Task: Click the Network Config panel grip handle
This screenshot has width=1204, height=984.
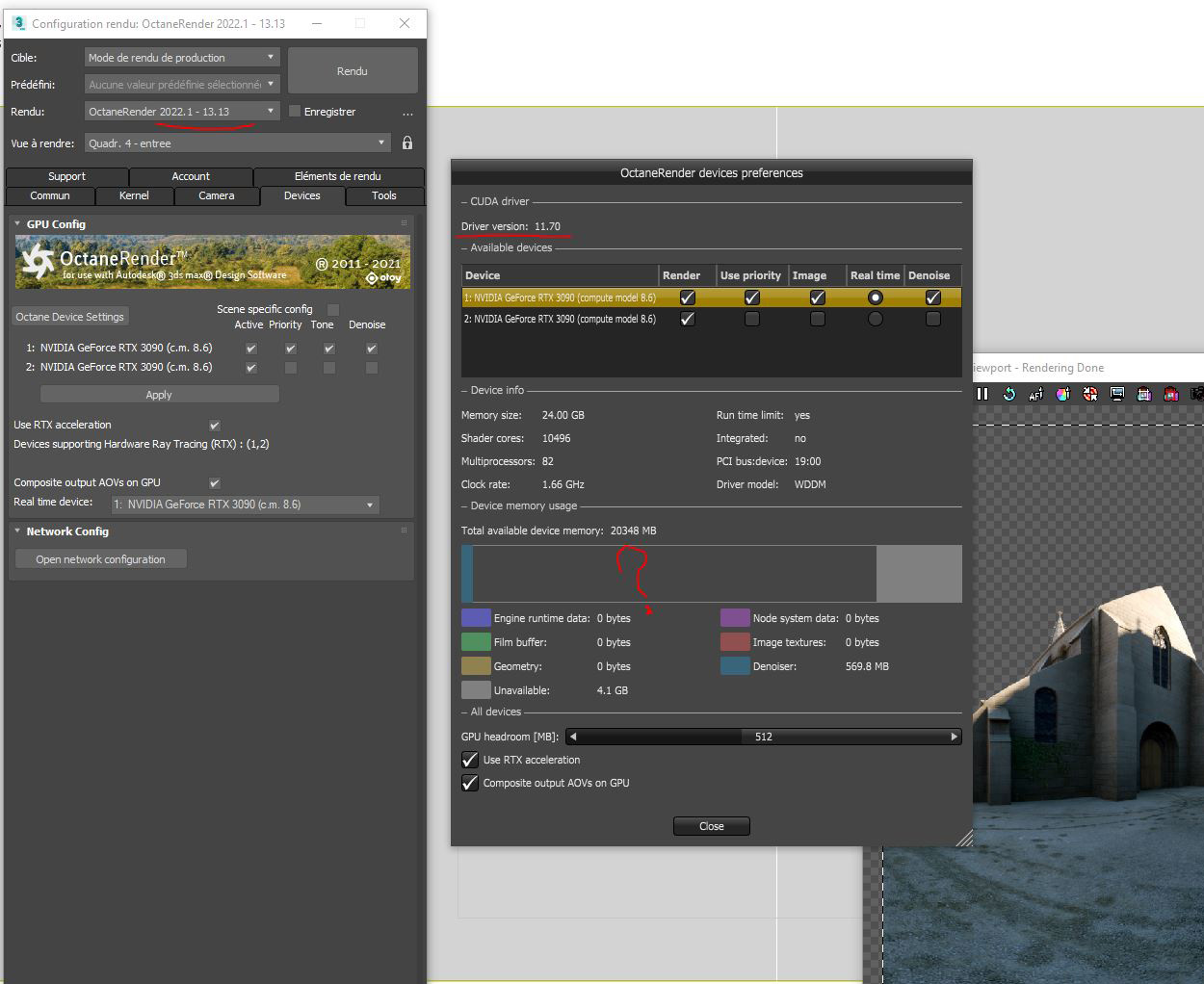Action: tap(405, 531)
